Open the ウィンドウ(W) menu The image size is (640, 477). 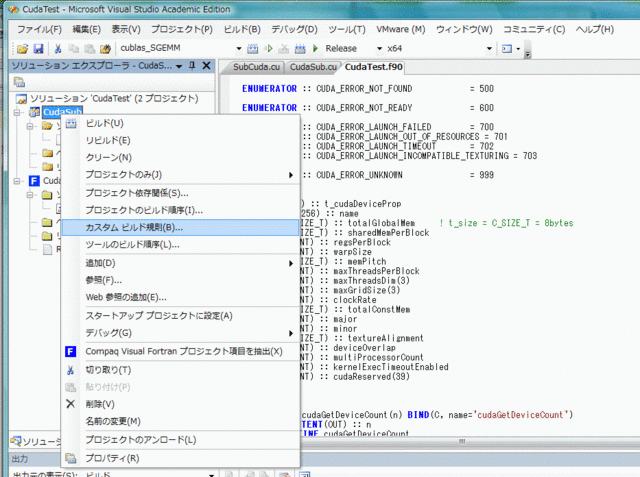pos(464,29)
